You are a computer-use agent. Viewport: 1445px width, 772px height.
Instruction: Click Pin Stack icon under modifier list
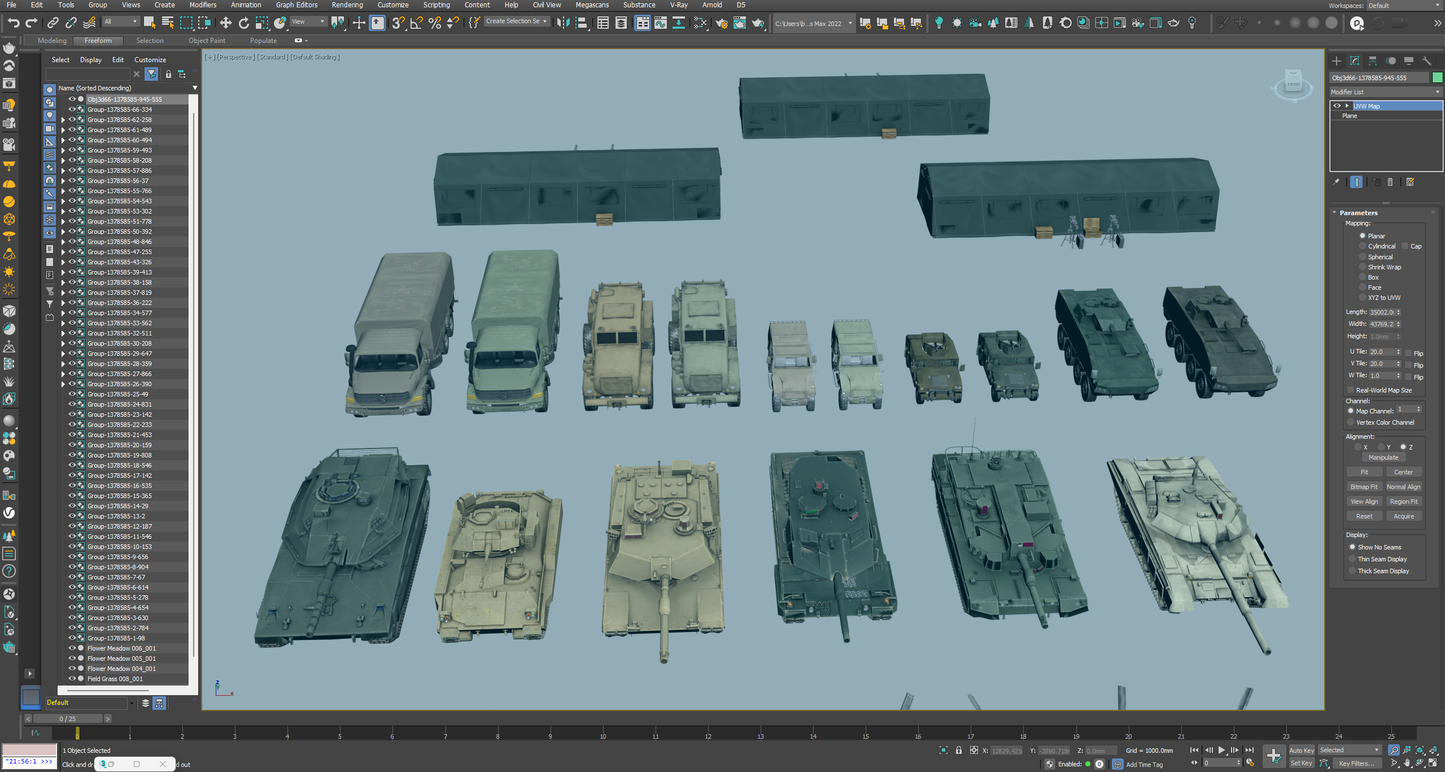(1338, 182)
